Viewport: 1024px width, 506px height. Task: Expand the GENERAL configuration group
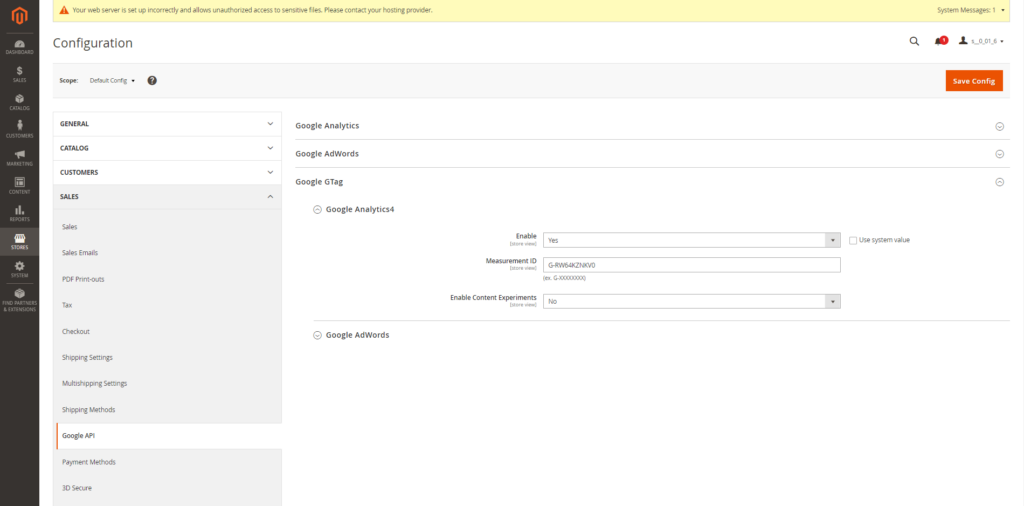click(167, 123)
